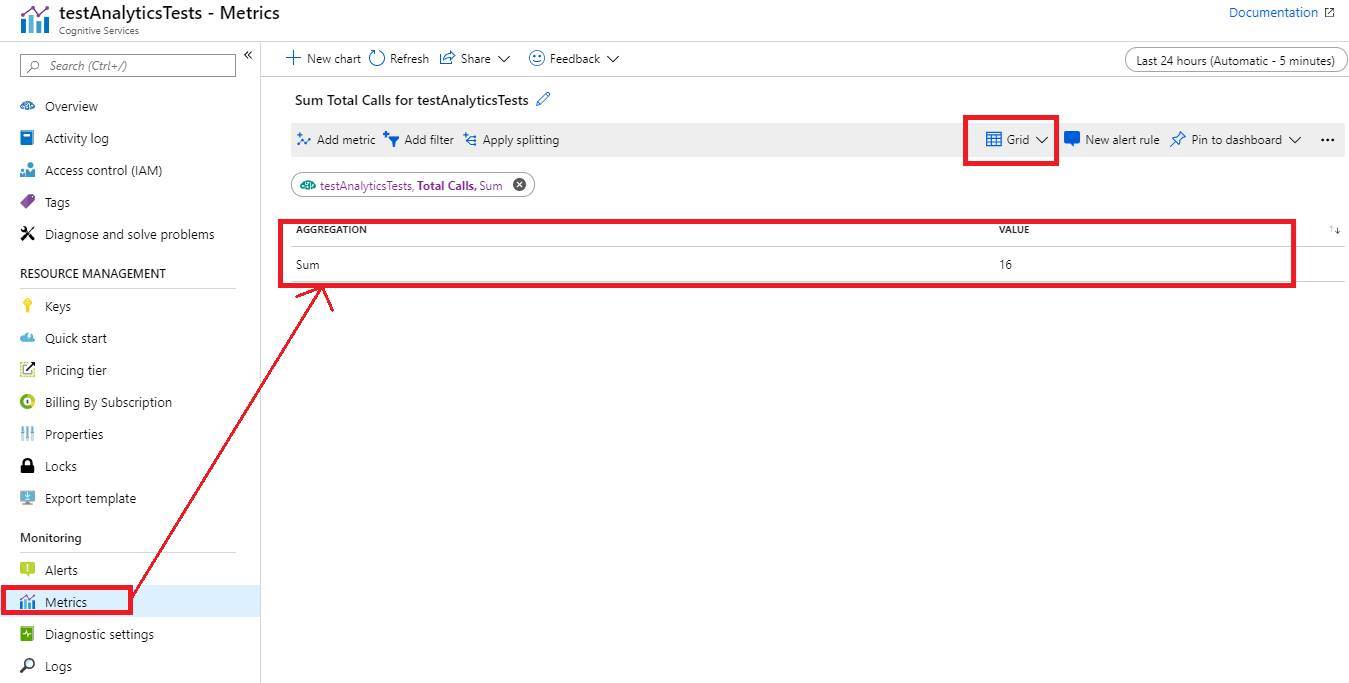
Task: Click the Sum aggregation cell
Action: (308, 265)
